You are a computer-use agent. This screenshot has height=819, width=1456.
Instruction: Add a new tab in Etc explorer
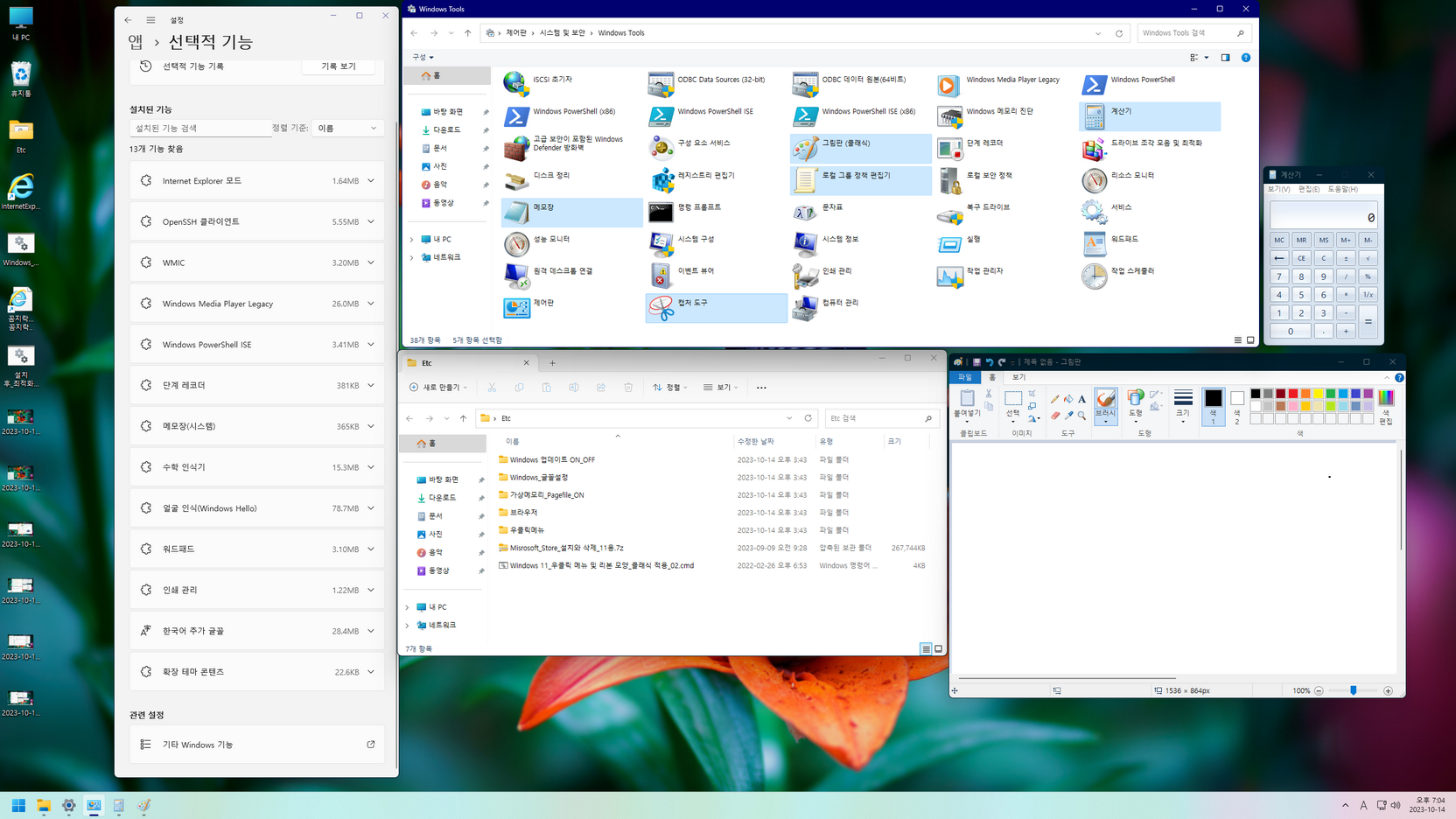pos(552,363)
